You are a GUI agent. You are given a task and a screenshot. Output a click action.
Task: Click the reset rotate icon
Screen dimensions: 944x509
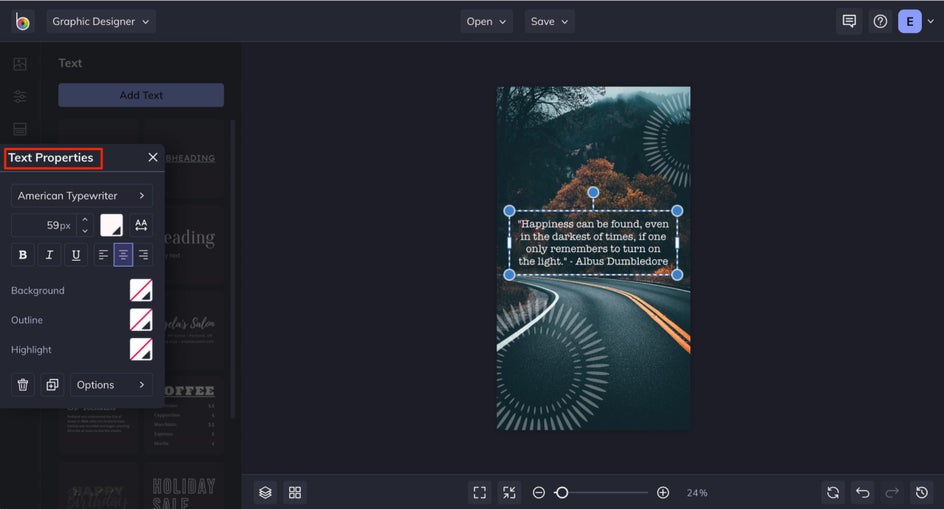point(833,493)
